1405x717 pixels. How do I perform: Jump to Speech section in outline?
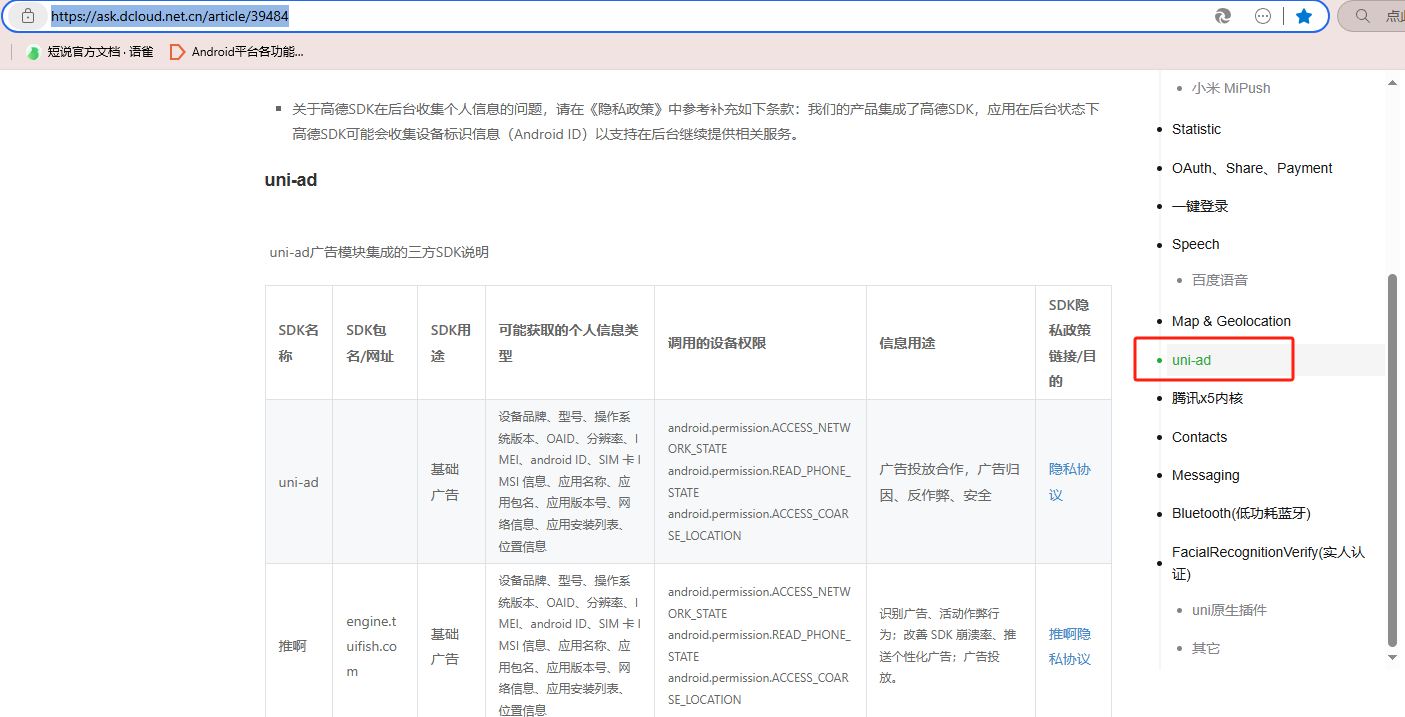(1195, 244)
